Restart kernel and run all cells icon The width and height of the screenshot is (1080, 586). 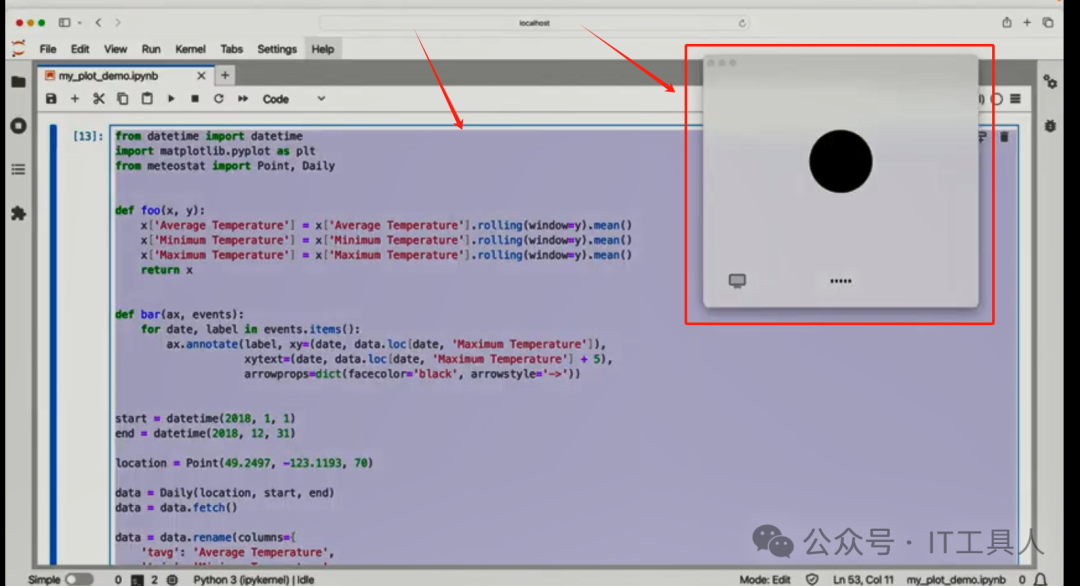[x=242, y=99]
